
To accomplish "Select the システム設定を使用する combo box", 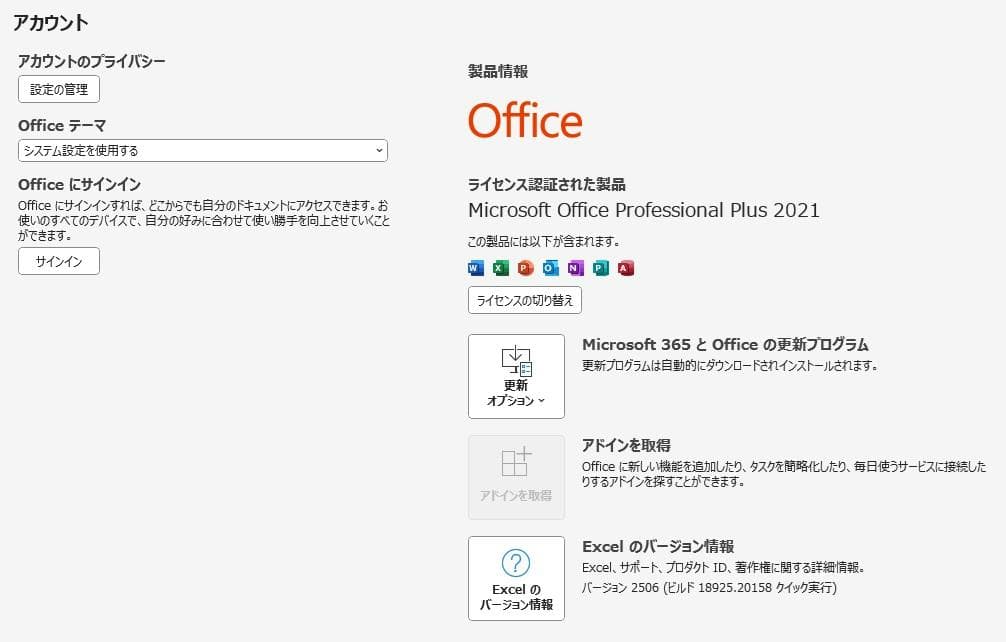I will coord(200,150).
